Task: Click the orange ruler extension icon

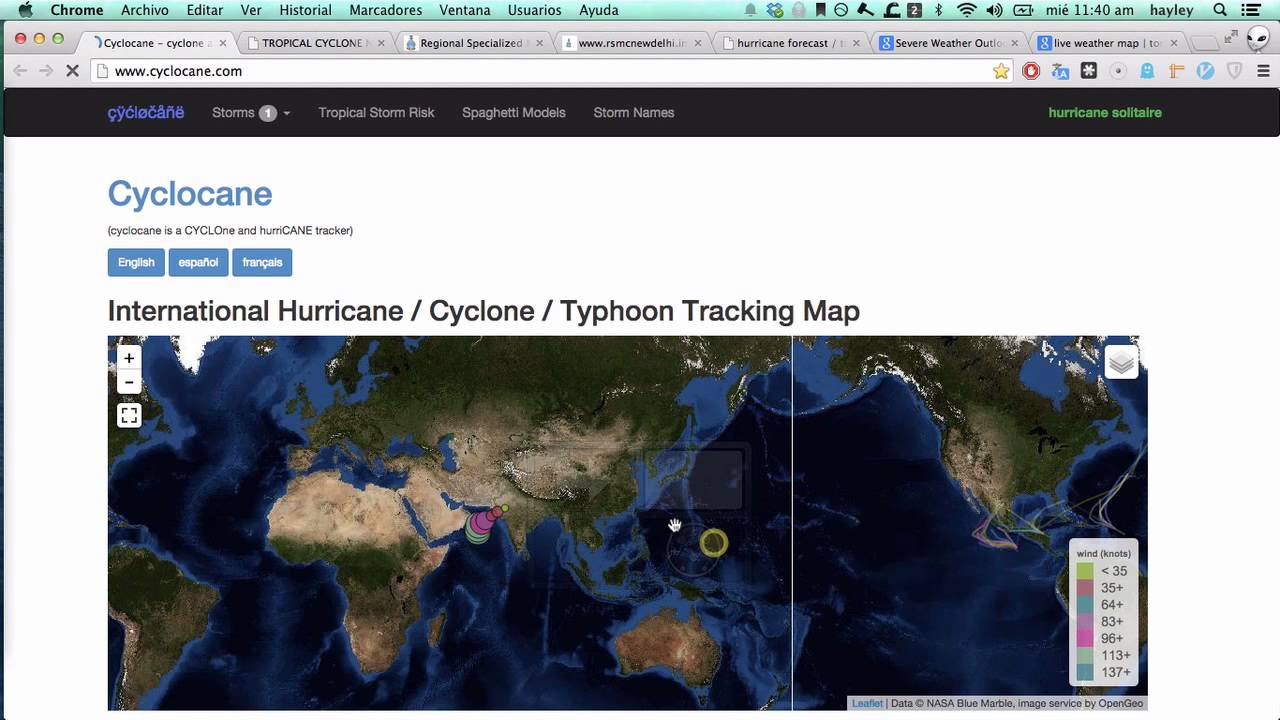Action: click(1176, 71)
